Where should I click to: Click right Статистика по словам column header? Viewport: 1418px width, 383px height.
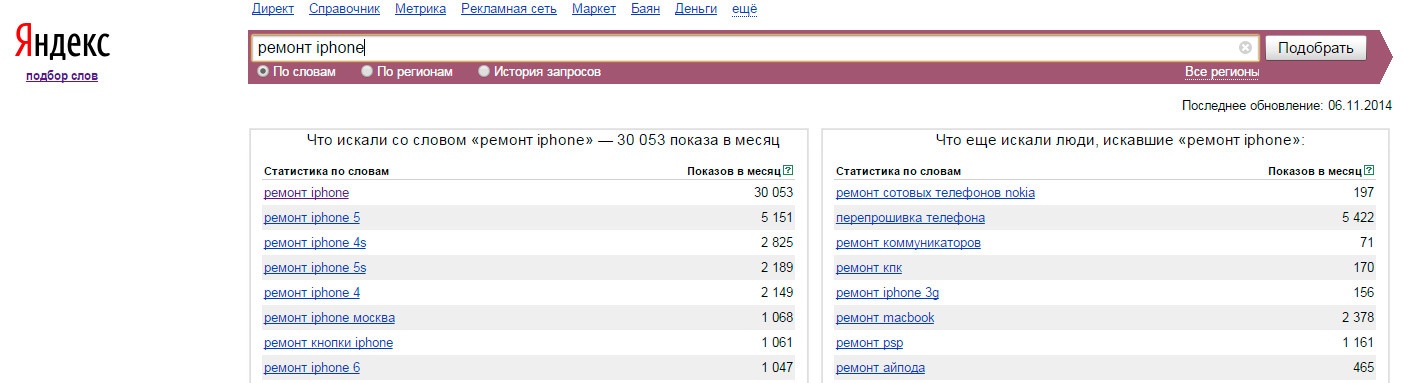click(898, 171)
